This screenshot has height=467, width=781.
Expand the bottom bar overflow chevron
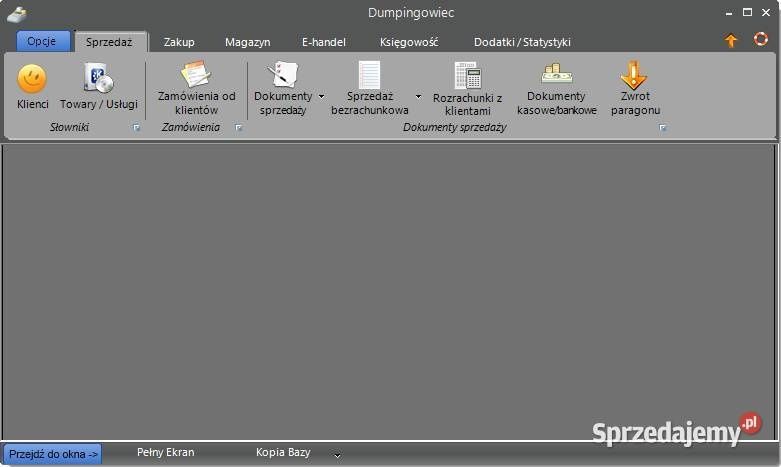tap(337, 455)
